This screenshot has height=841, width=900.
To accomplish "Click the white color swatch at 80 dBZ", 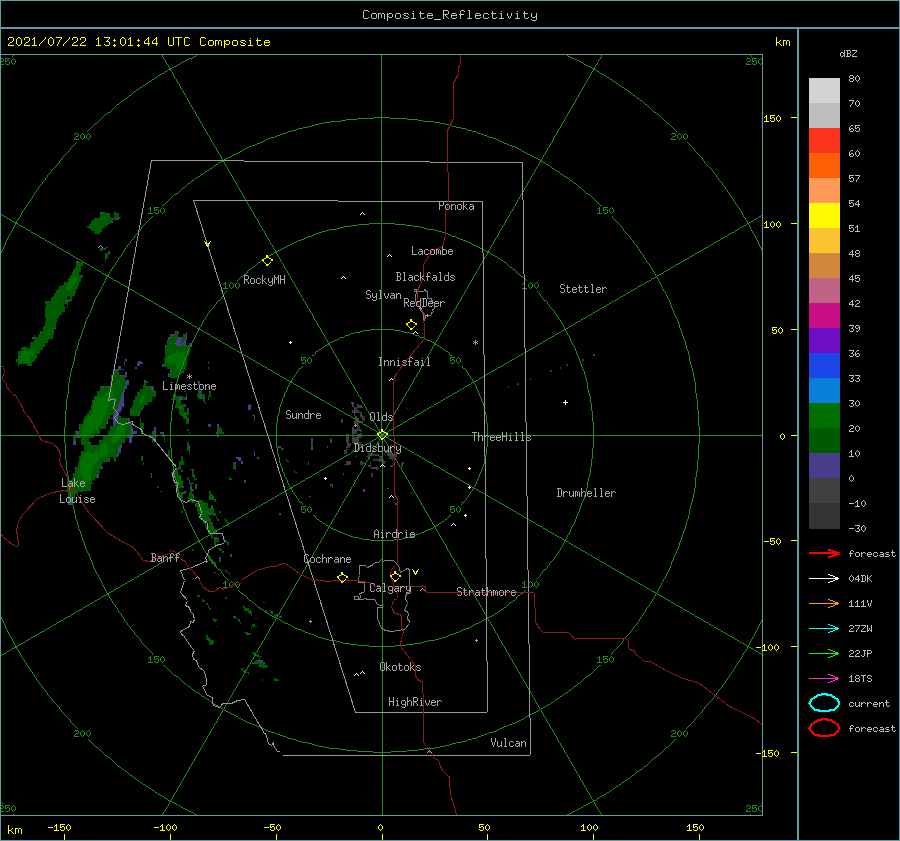I will pyautogui.click(x=824, y=91).
